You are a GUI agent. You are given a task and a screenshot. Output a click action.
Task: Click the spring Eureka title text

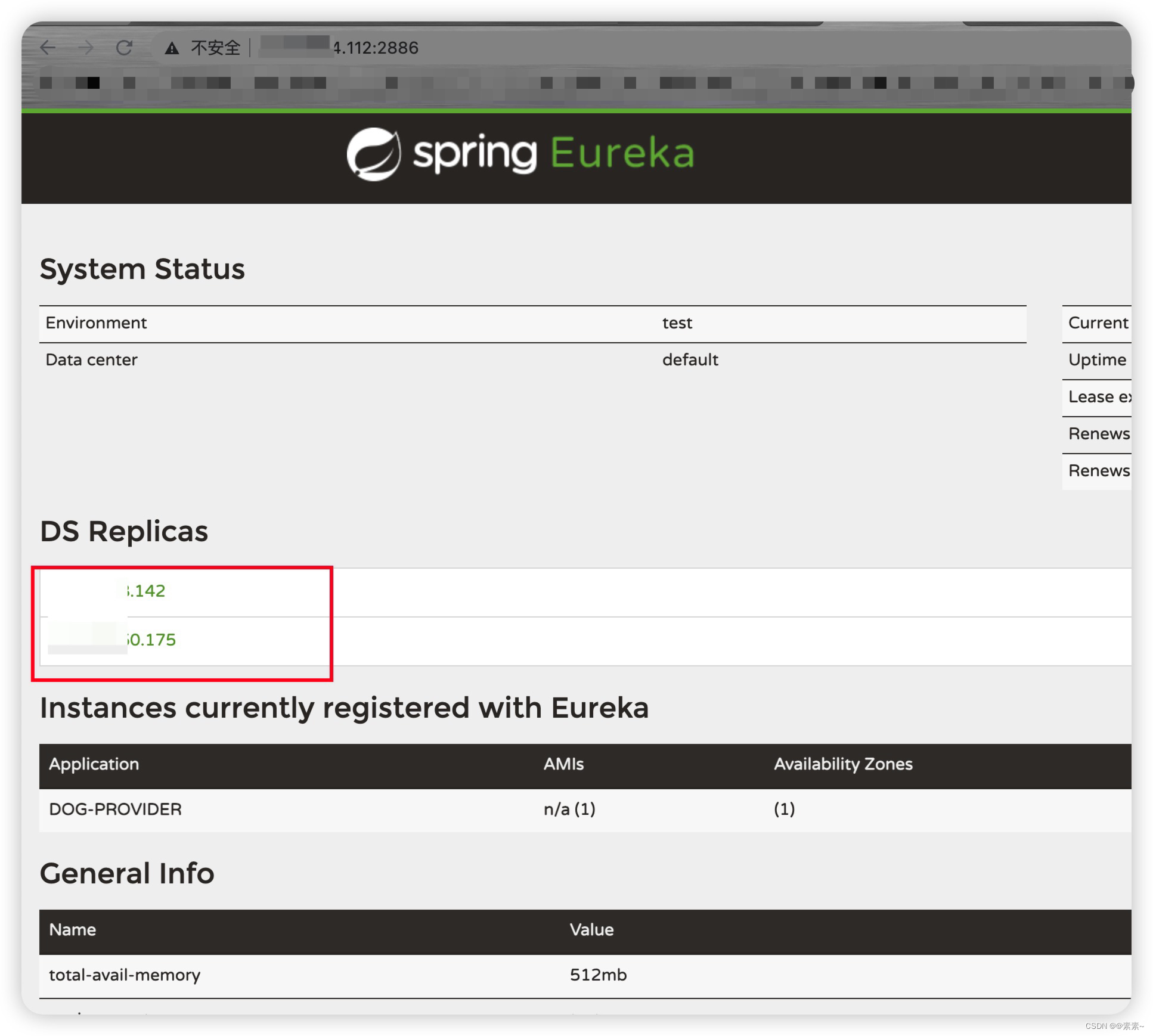pos(554,154)
